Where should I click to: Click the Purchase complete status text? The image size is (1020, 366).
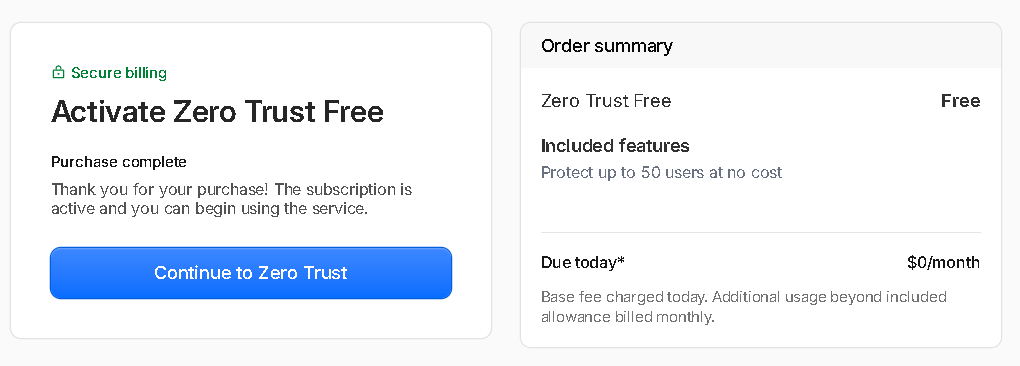tap(119, 162)
